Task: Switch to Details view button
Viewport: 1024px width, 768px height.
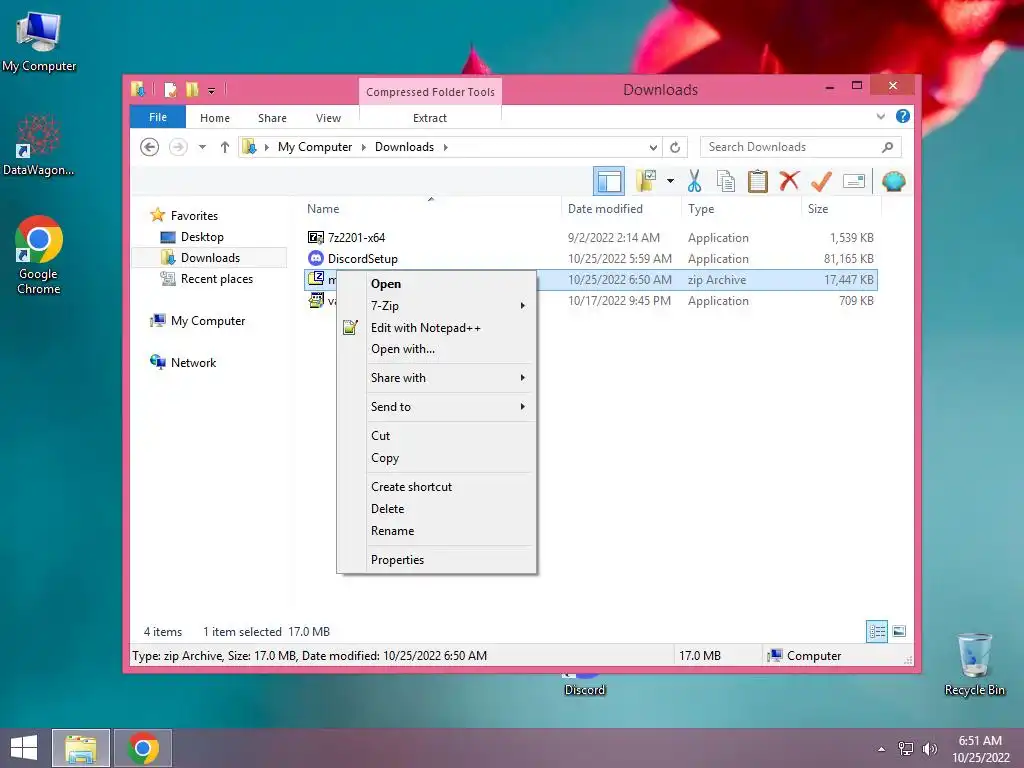Action: pyautogui.click(x=877, y=632)
